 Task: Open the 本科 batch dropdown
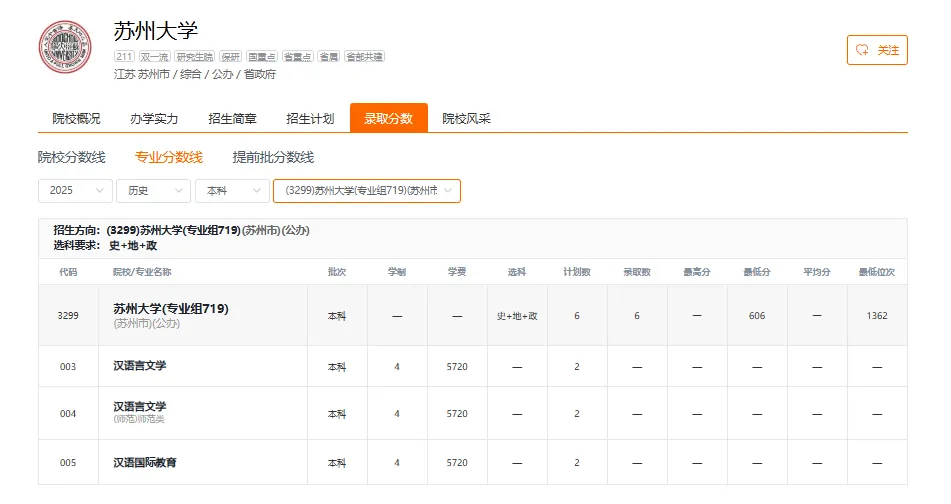click(232, 190)
